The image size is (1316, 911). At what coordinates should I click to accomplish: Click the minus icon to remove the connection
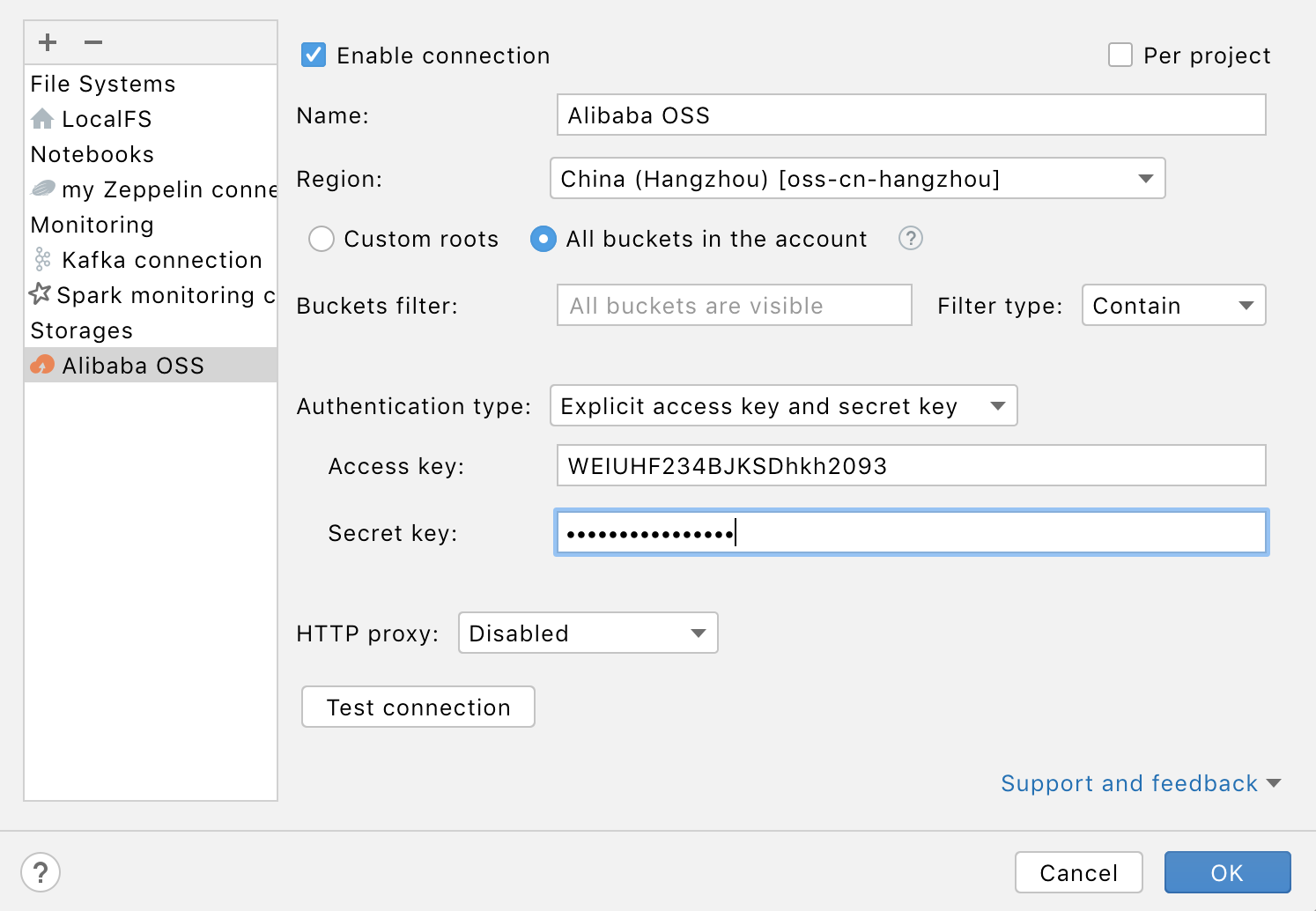93,42
